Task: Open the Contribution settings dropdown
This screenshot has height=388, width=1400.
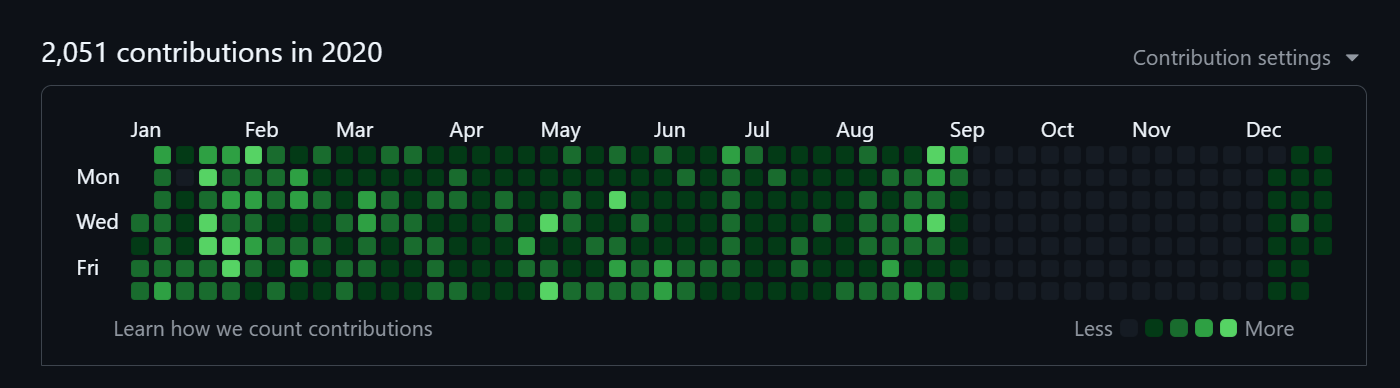Action: click(1246, 58)
